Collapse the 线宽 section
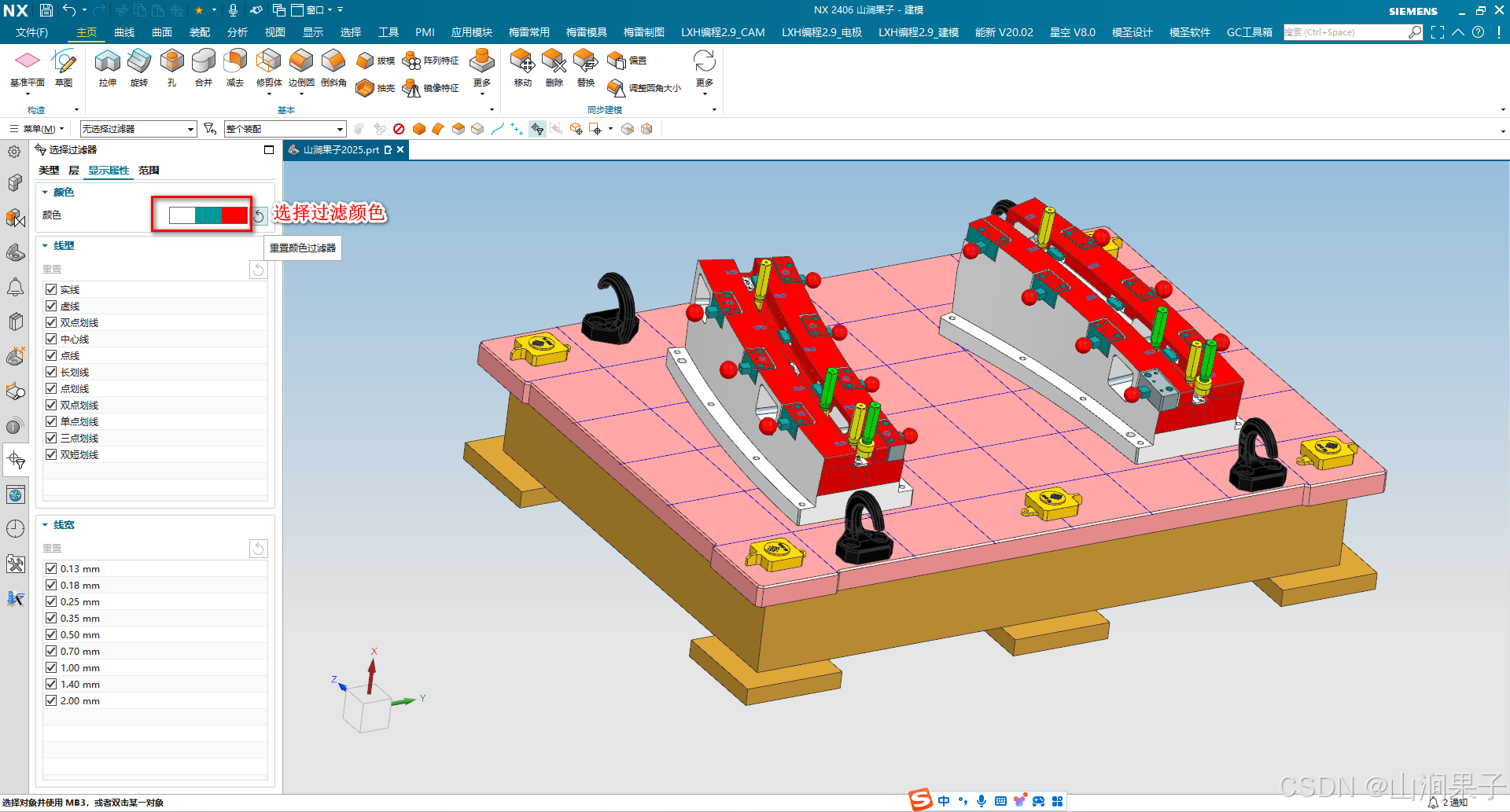The height and width of the screenshot is (812, 1510). (45, 524)
